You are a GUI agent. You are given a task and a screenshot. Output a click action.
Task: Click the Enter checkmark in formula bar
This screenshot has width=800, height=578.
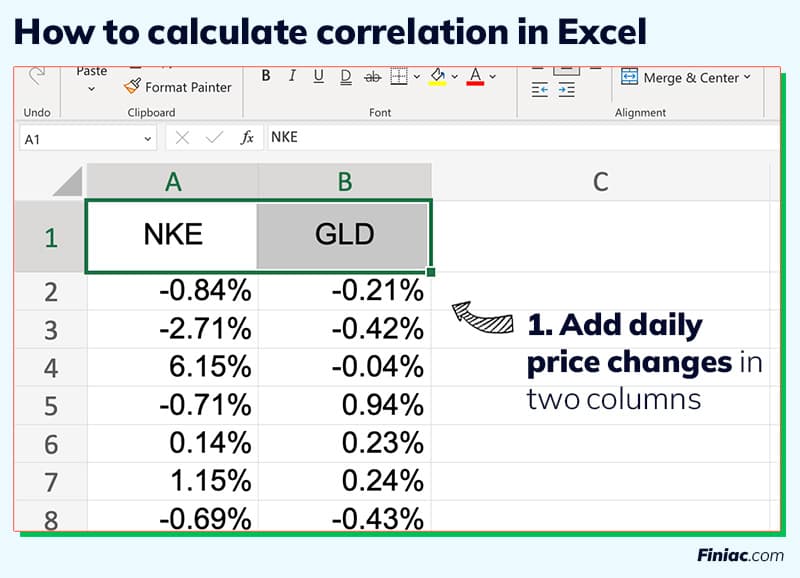(x=212, y=137)
